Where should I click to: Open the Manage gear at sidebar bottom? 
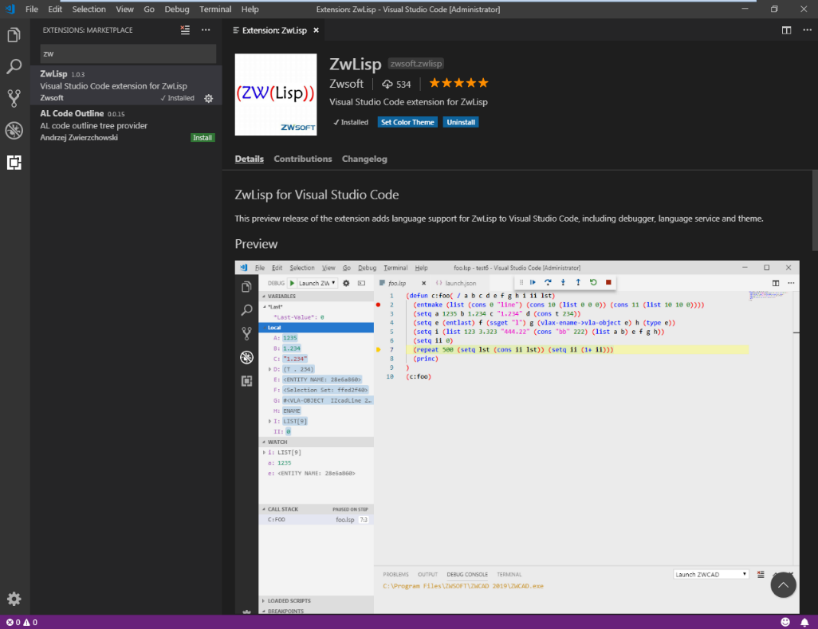[x=14, y=598]
